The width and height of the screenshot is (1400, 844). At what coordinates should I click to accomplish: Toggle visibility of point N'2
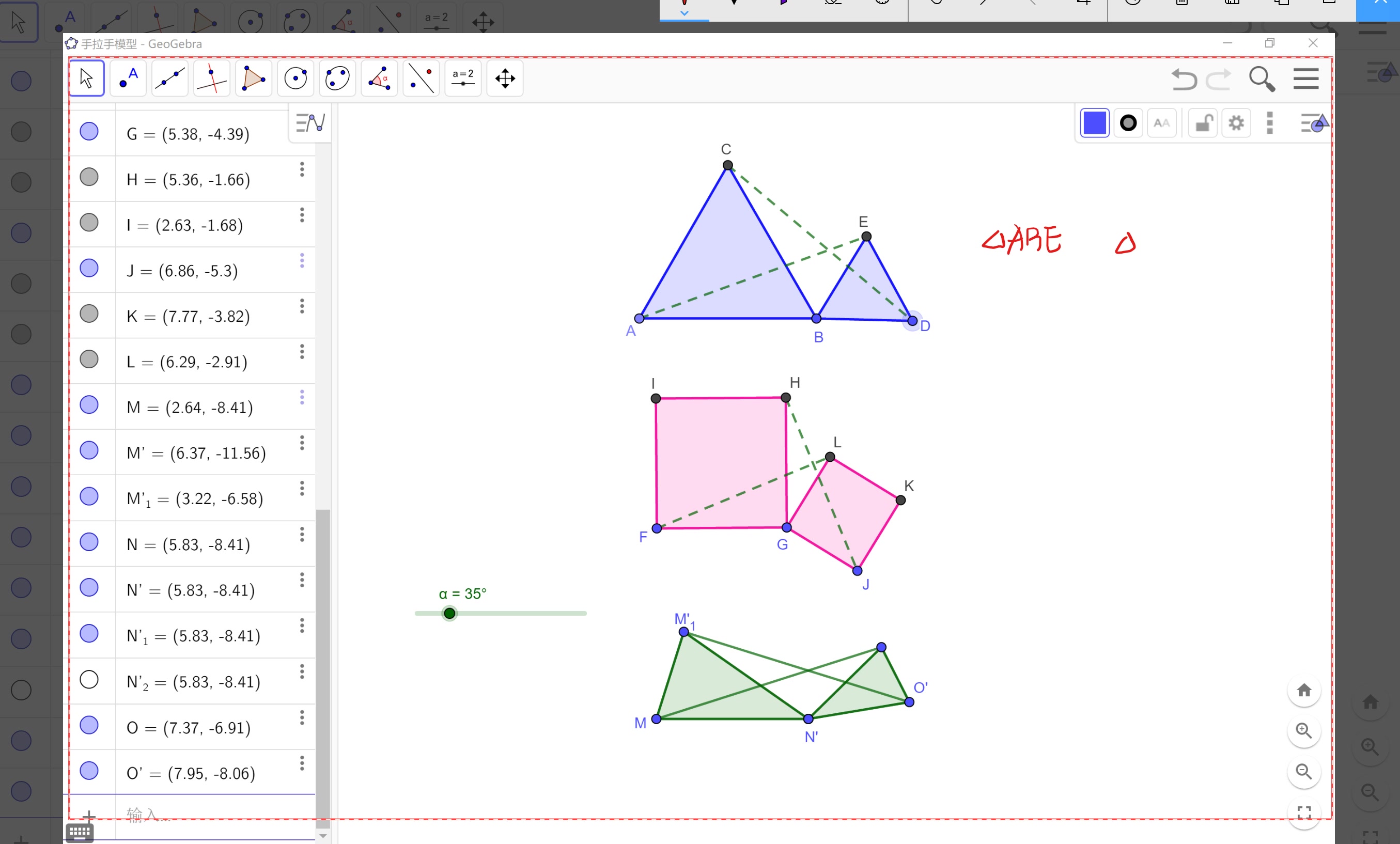click(89, 679)
